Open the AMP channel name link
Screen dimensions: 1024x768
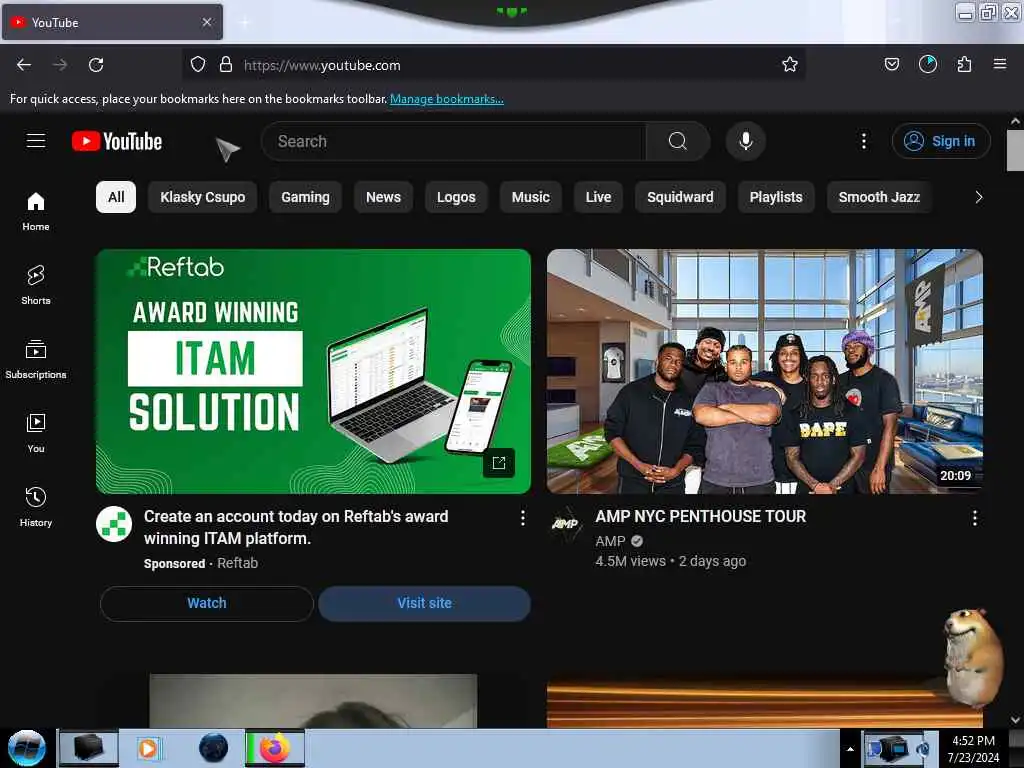click(x=610, y=541)
